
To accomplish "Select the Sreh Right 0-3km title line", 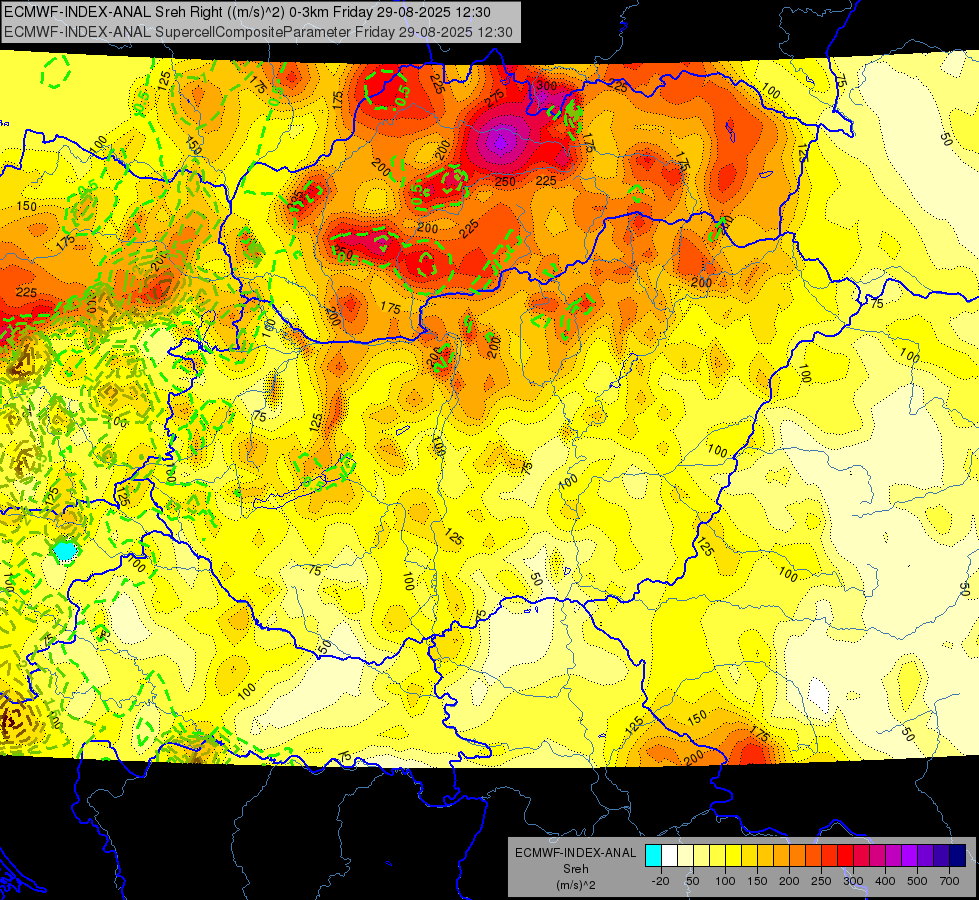I will [248, 12].
